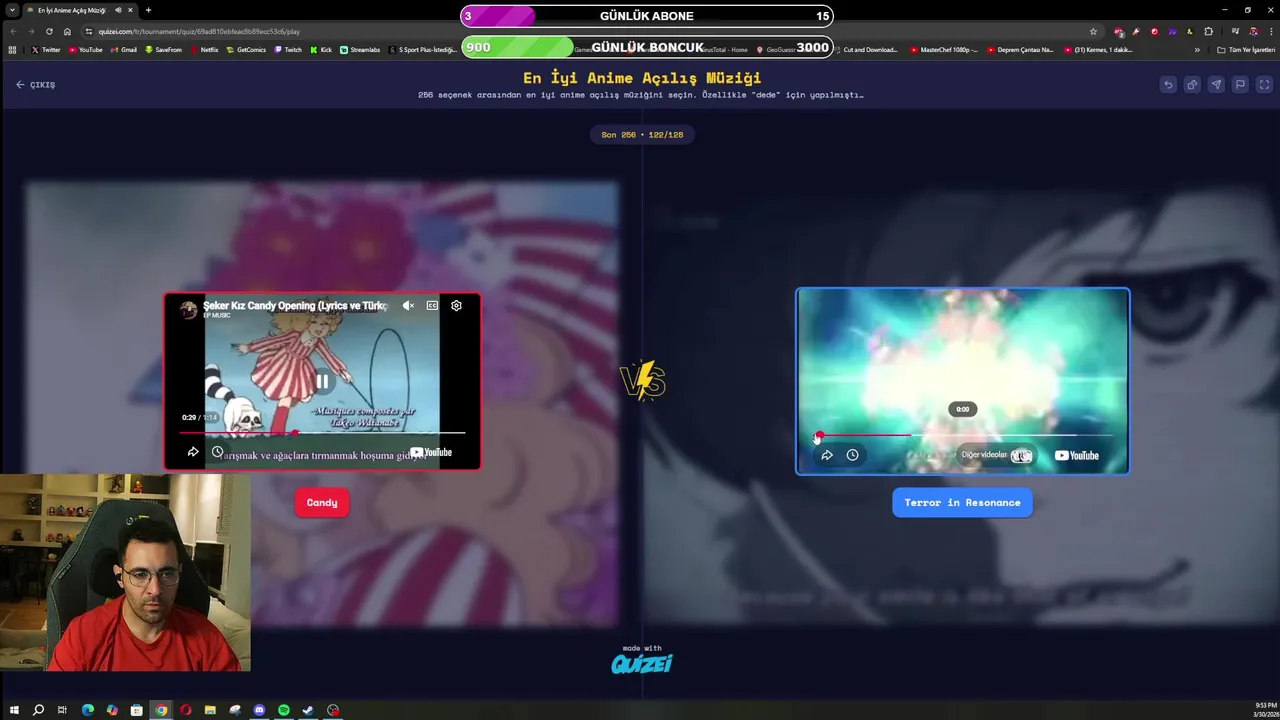Open the browser home page
The height and width of the screenshot is (720, 1280).
coord(67,31)
